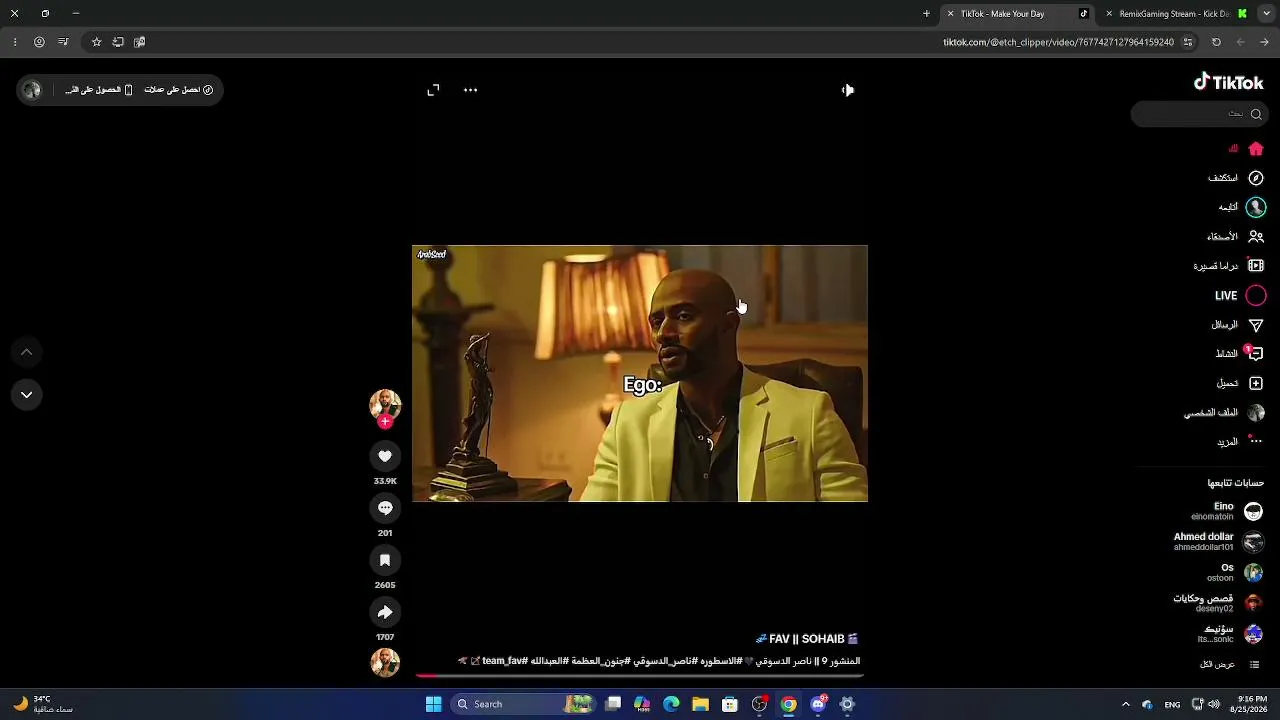Open the followed account deseny02

click(1219, 604)
